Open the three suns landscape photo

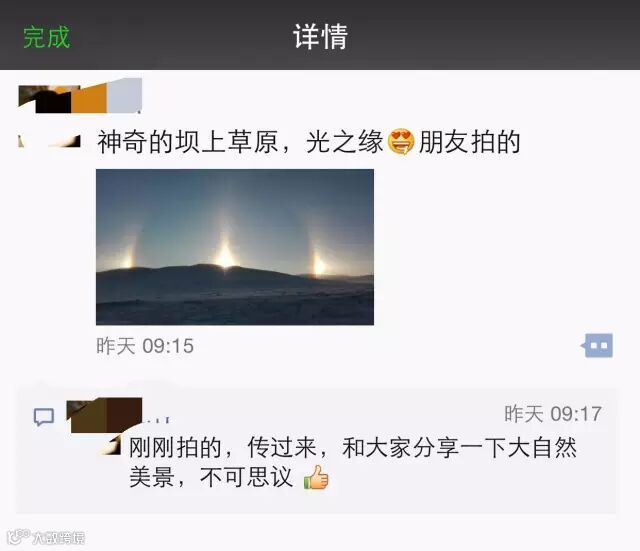pyautogui.click(x=235, y=247)
